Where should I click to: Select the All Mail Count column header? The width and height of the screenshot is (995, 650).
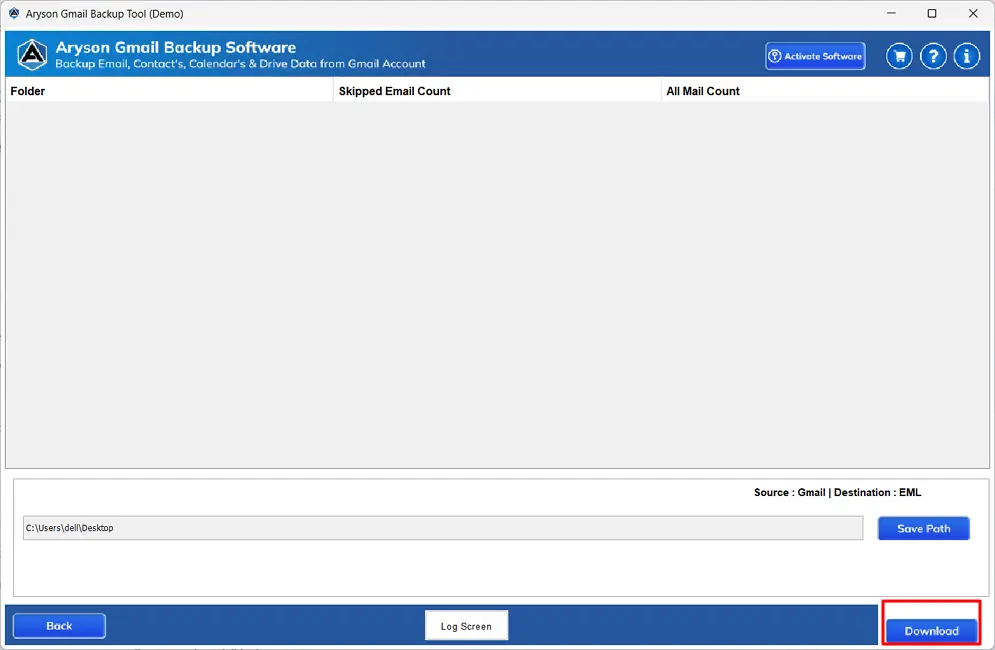pyautogui.click(x=825, y=91)
